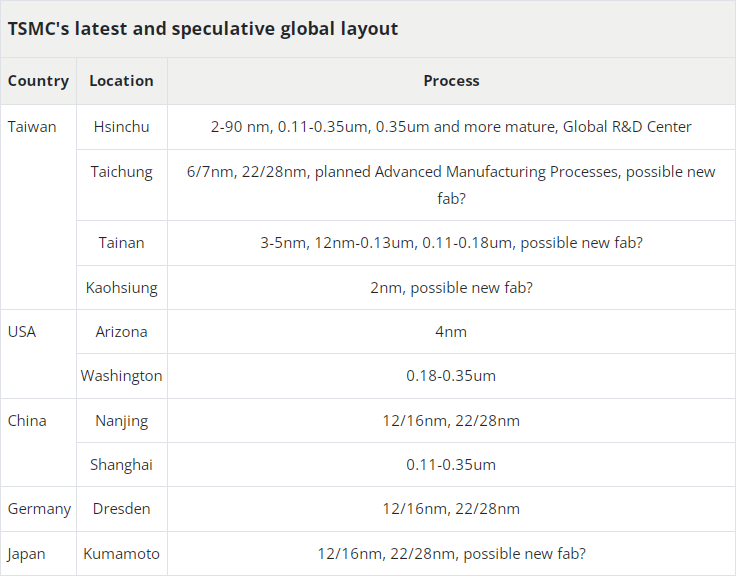Screen dimensions: 736x576
Task: Click the Location column header
Action: 121,81
